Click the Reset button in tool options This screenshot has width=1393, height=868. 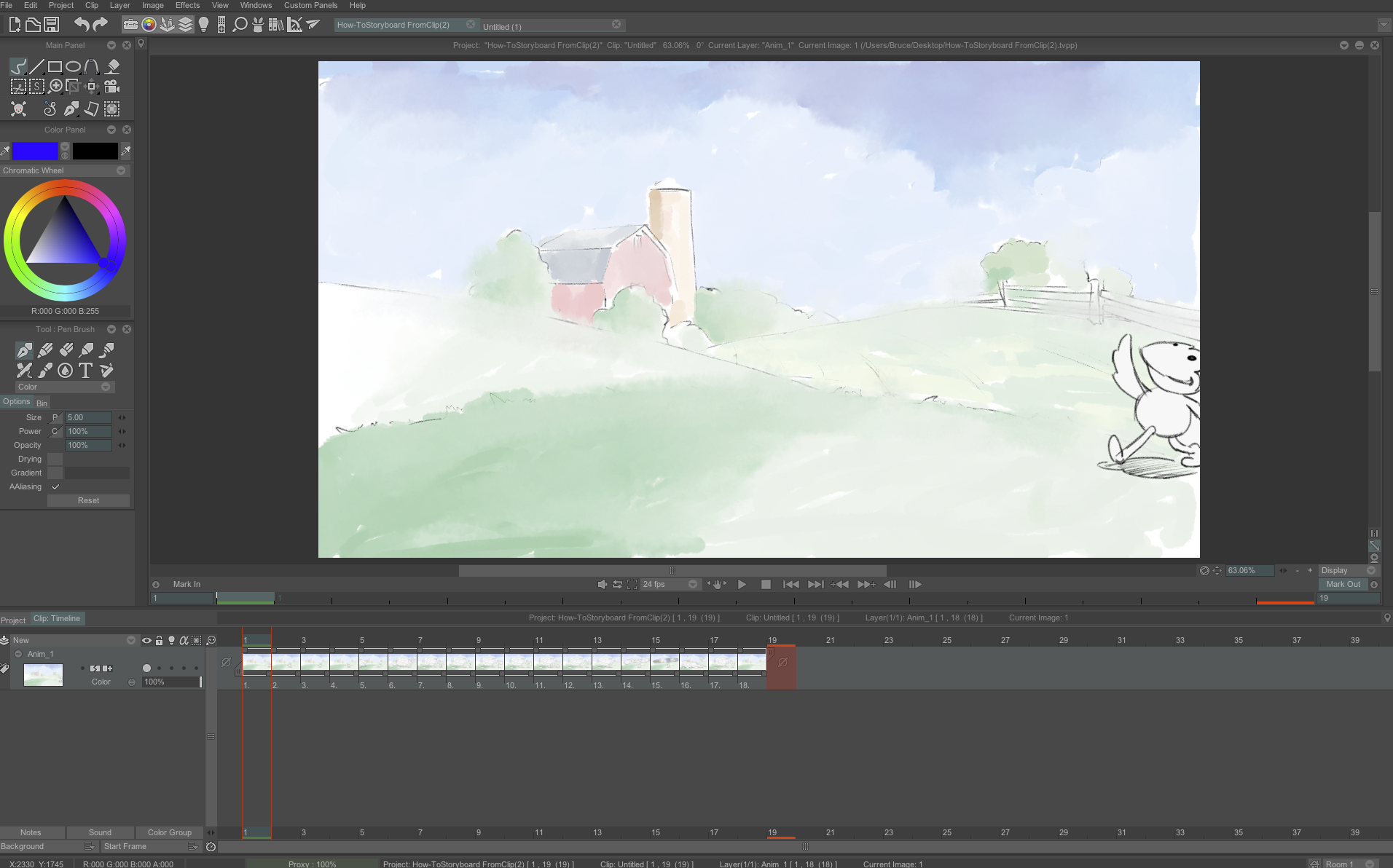pyautogui.click(x=88, y=501)
